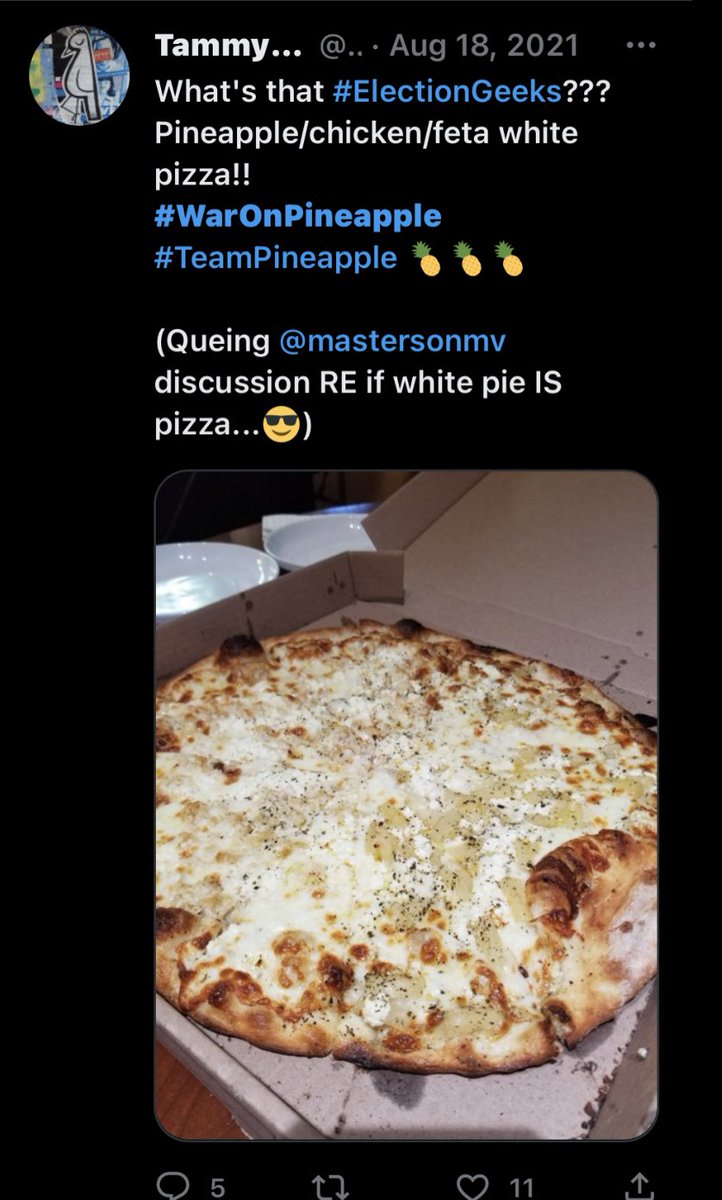View the reply count 5

(x=217, y=1188)
